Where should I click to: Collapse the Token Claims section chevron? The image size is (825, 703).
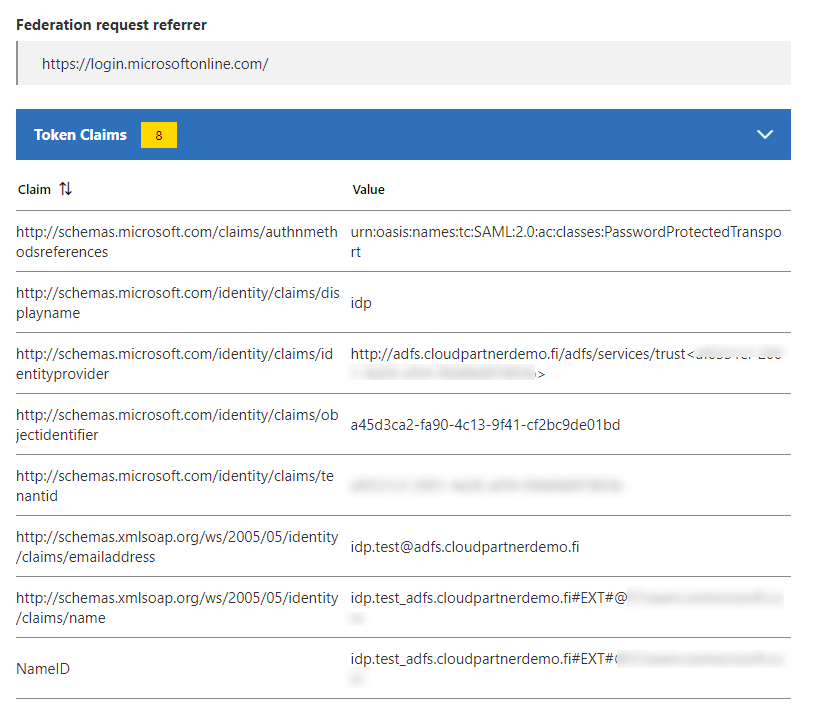click(765, 134)
